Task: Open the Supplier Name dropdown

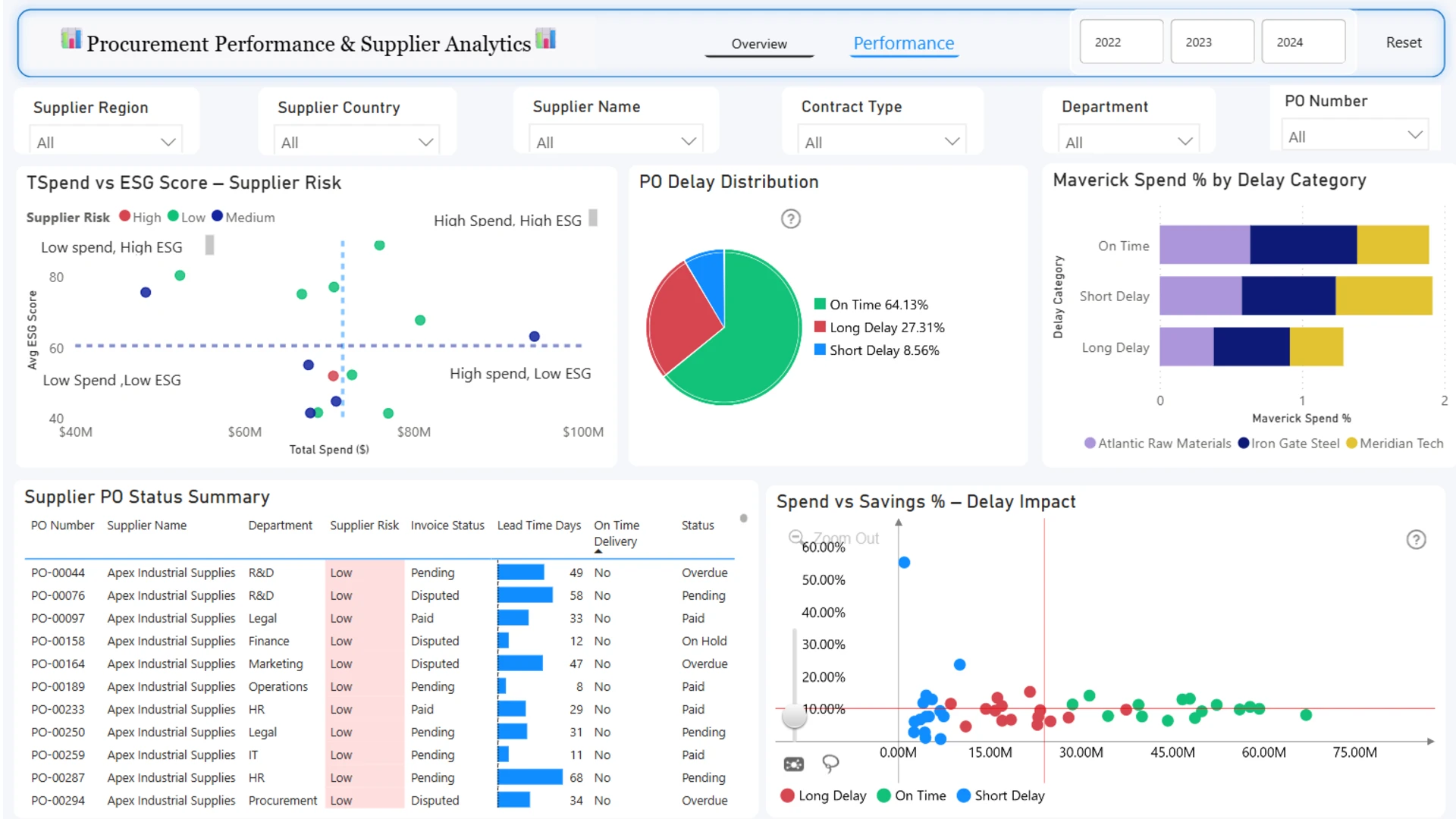Action: click(x=616, y=142)
